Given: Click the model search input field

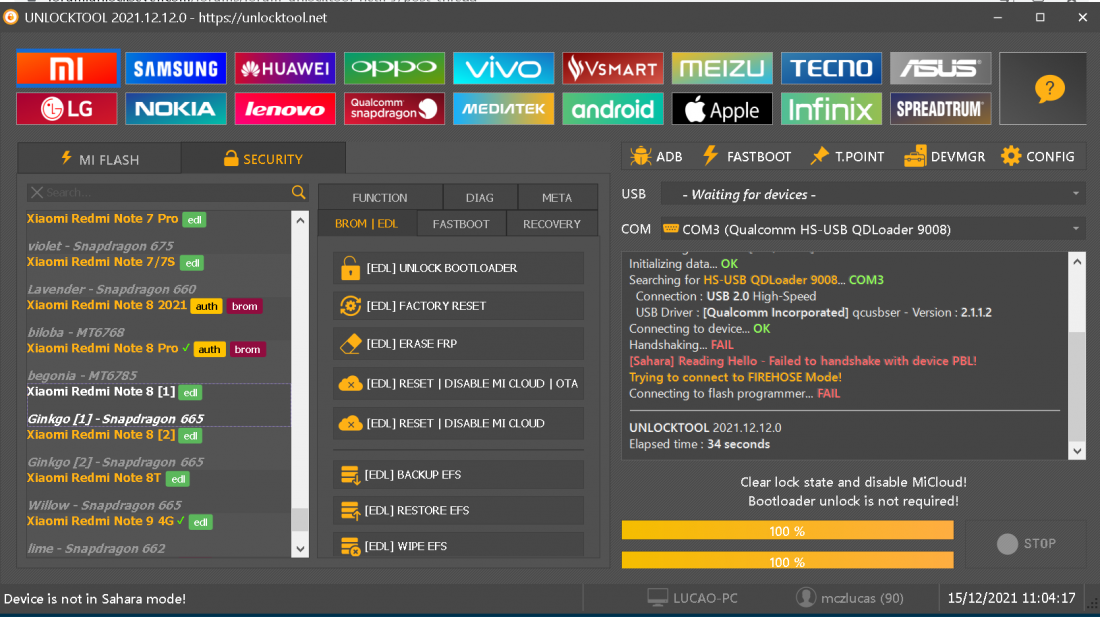Looking at the screenshot, I should click(167, 192).
